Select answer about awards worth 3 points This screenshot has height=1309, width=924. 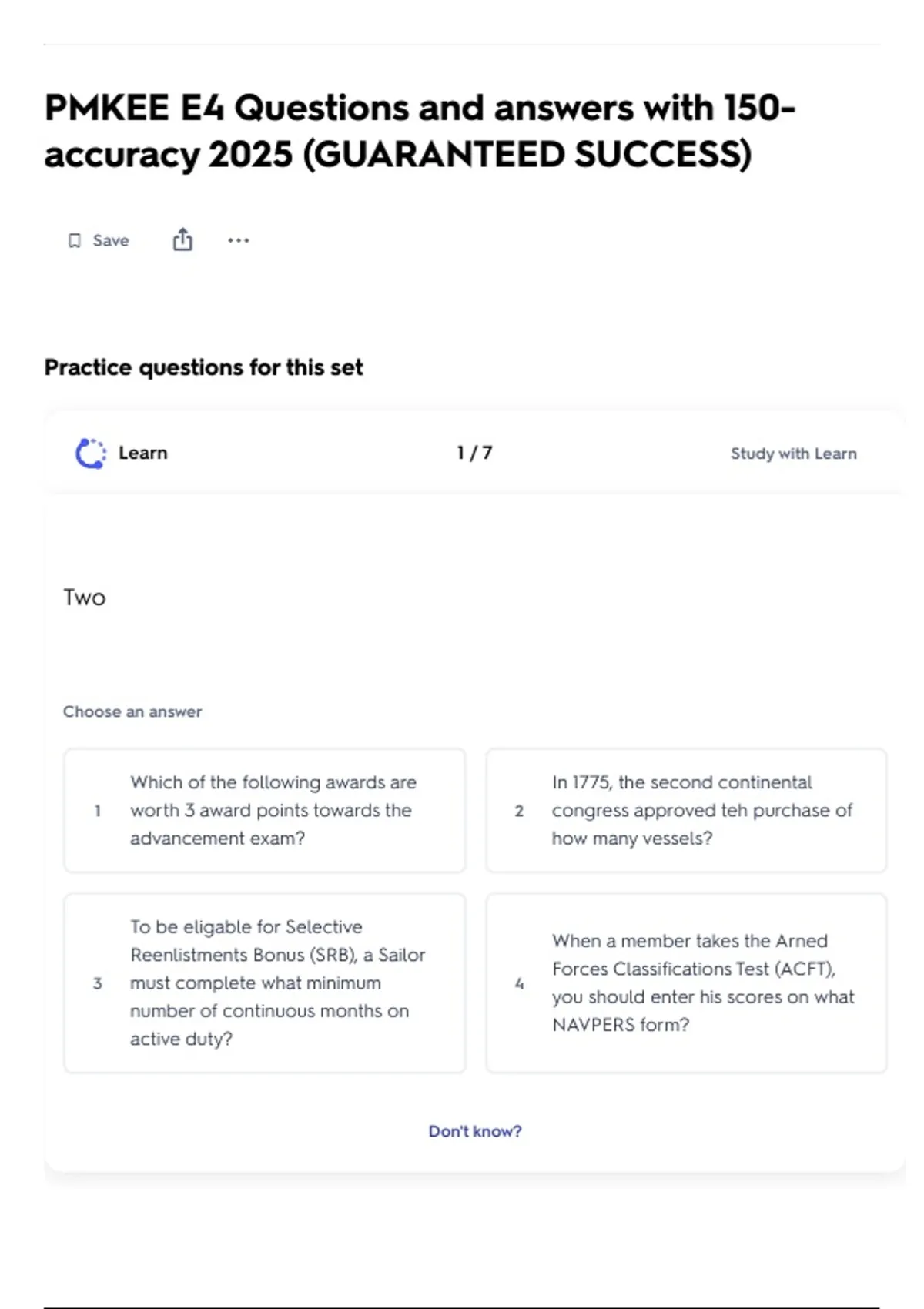tap(273, 811)
